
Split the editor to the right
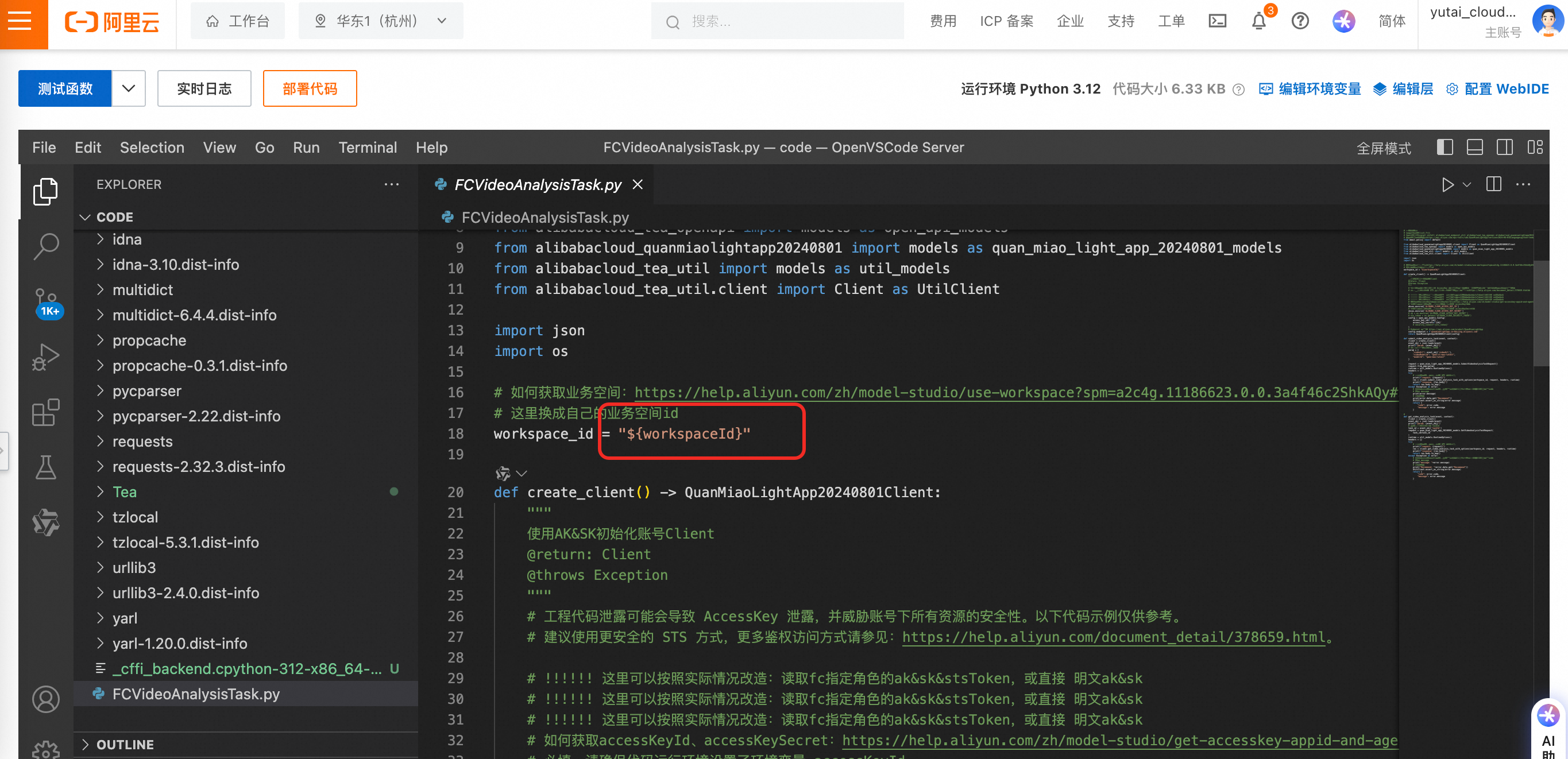[x=1494, y=184]
